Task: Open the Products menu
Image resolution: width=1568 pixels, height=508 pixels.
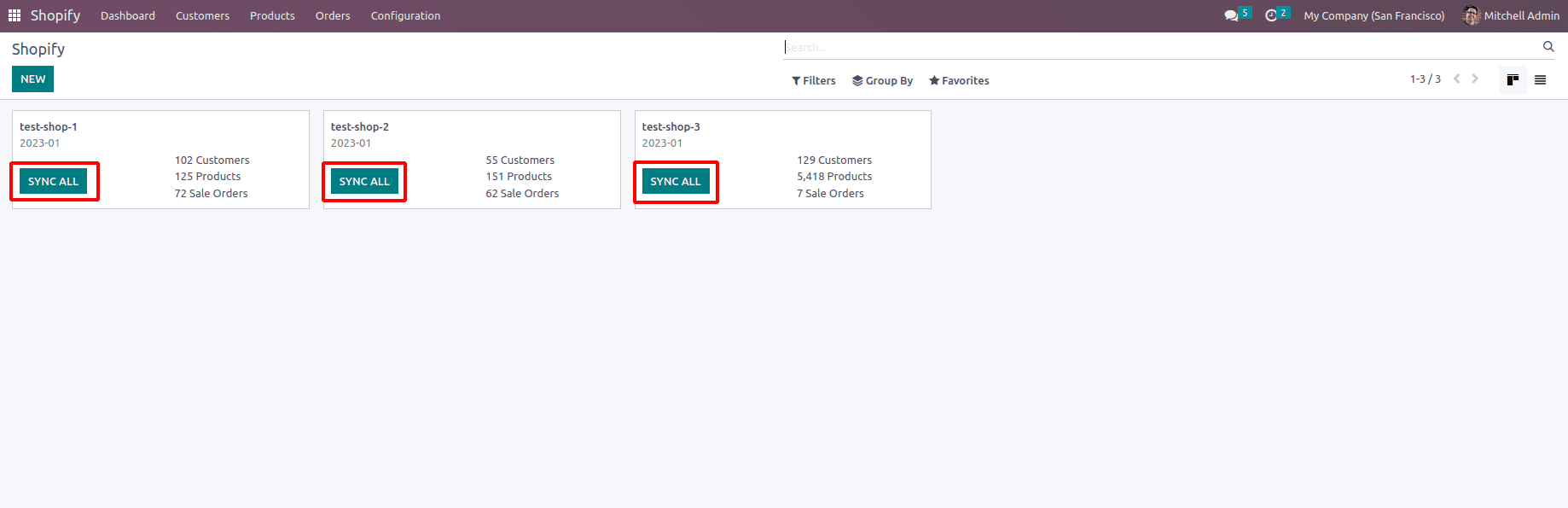Action: 272,15
